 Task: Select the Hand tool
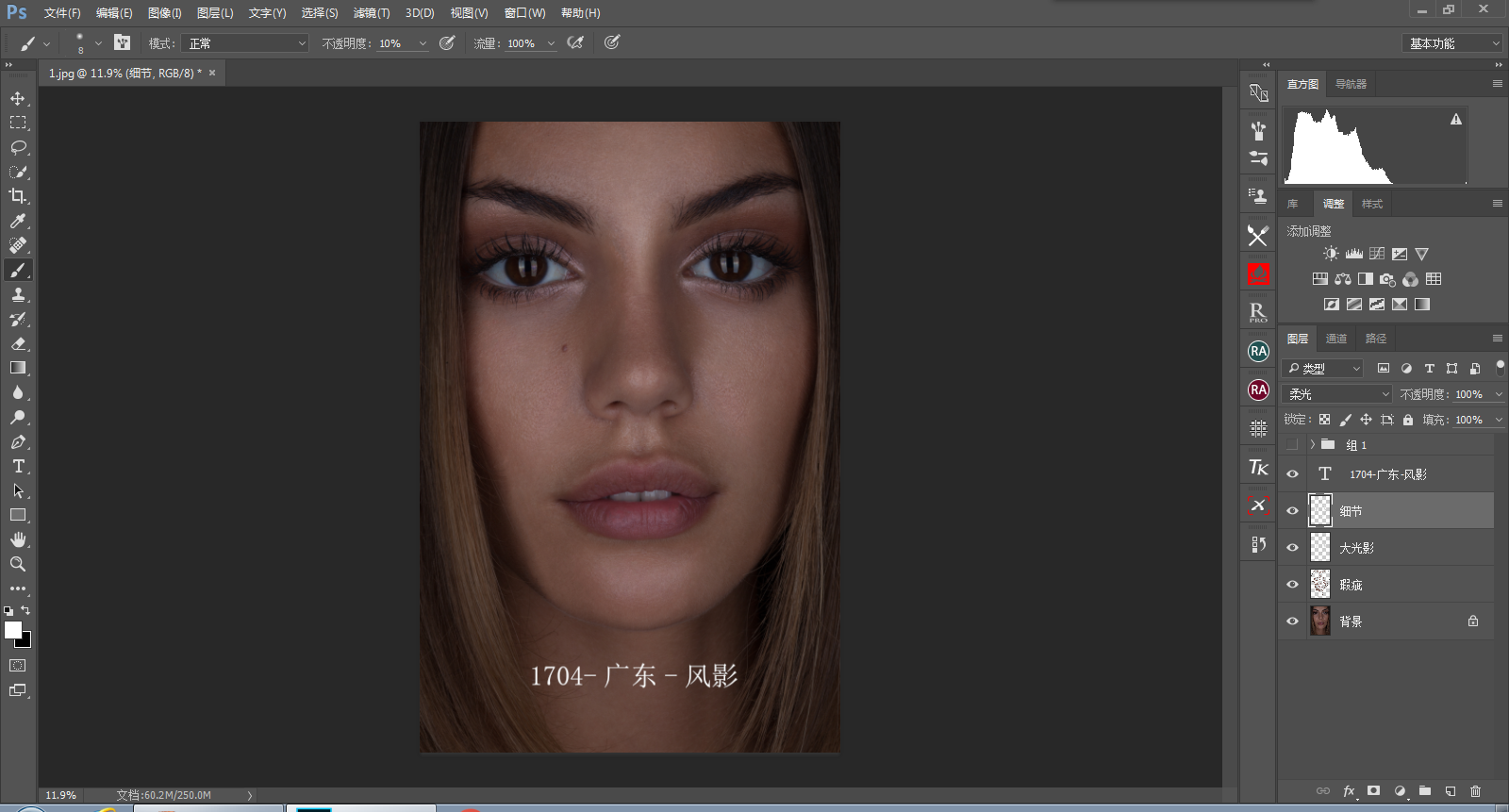tap(18, 539)
